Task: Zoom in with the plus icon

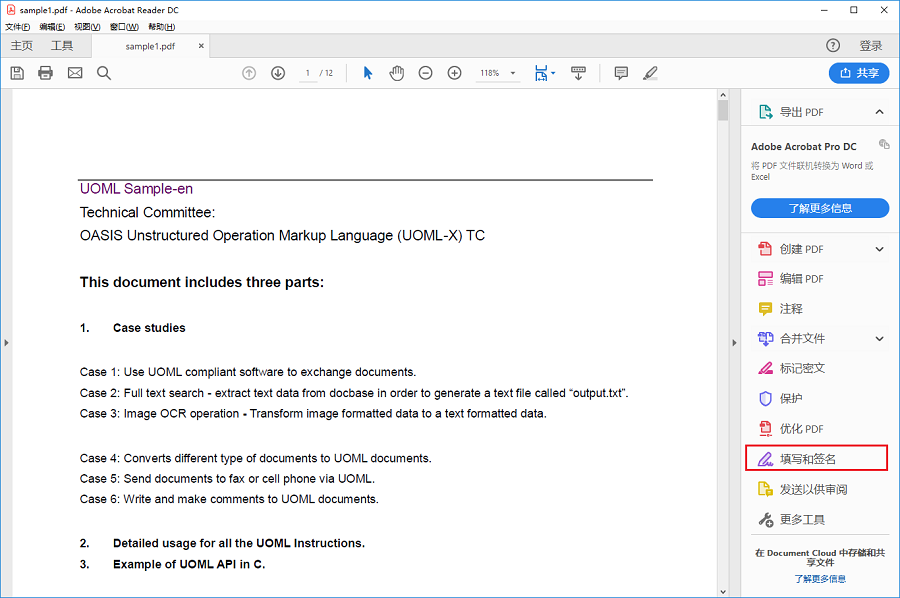Action: click(x=455, y=73)
